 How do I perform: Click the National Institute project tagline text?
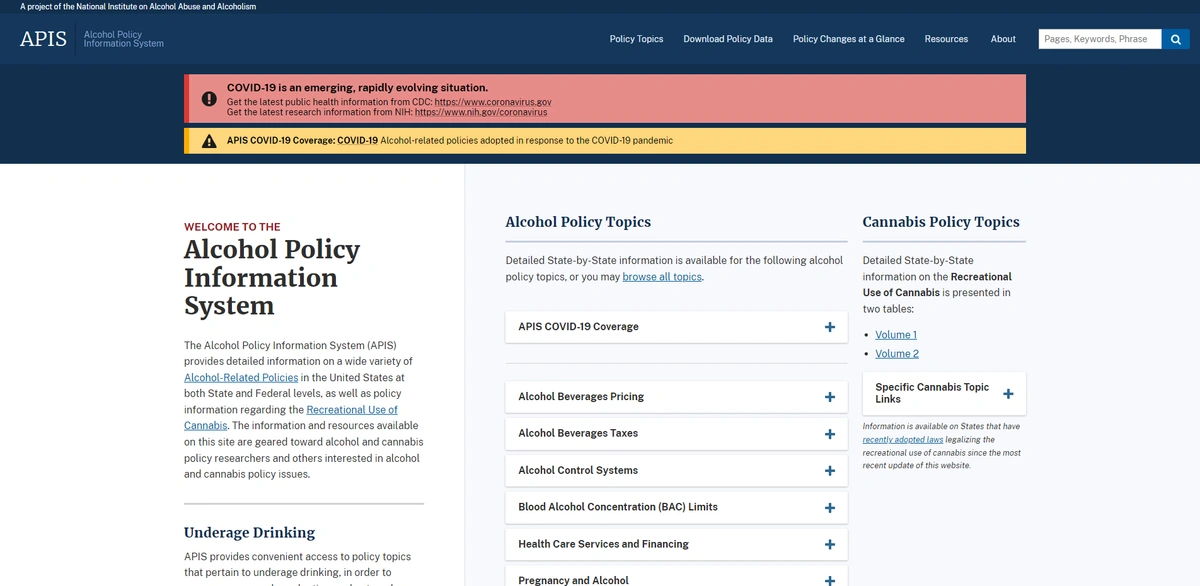coord(138,6)
